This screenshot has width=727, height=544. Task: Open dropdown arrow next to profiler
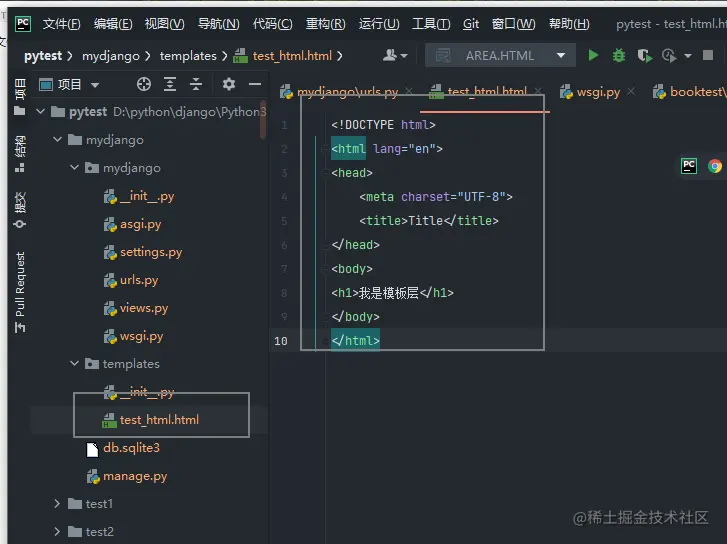coord(688,56)
